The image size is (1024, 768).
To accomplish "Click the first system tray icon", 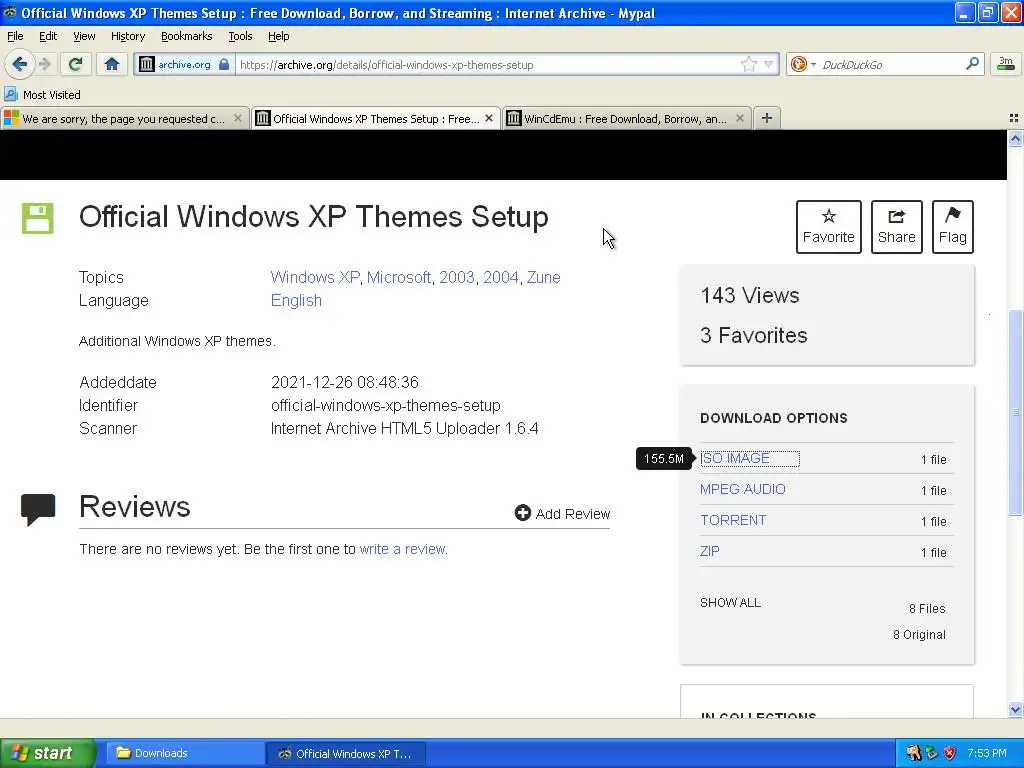I will 913,753.
